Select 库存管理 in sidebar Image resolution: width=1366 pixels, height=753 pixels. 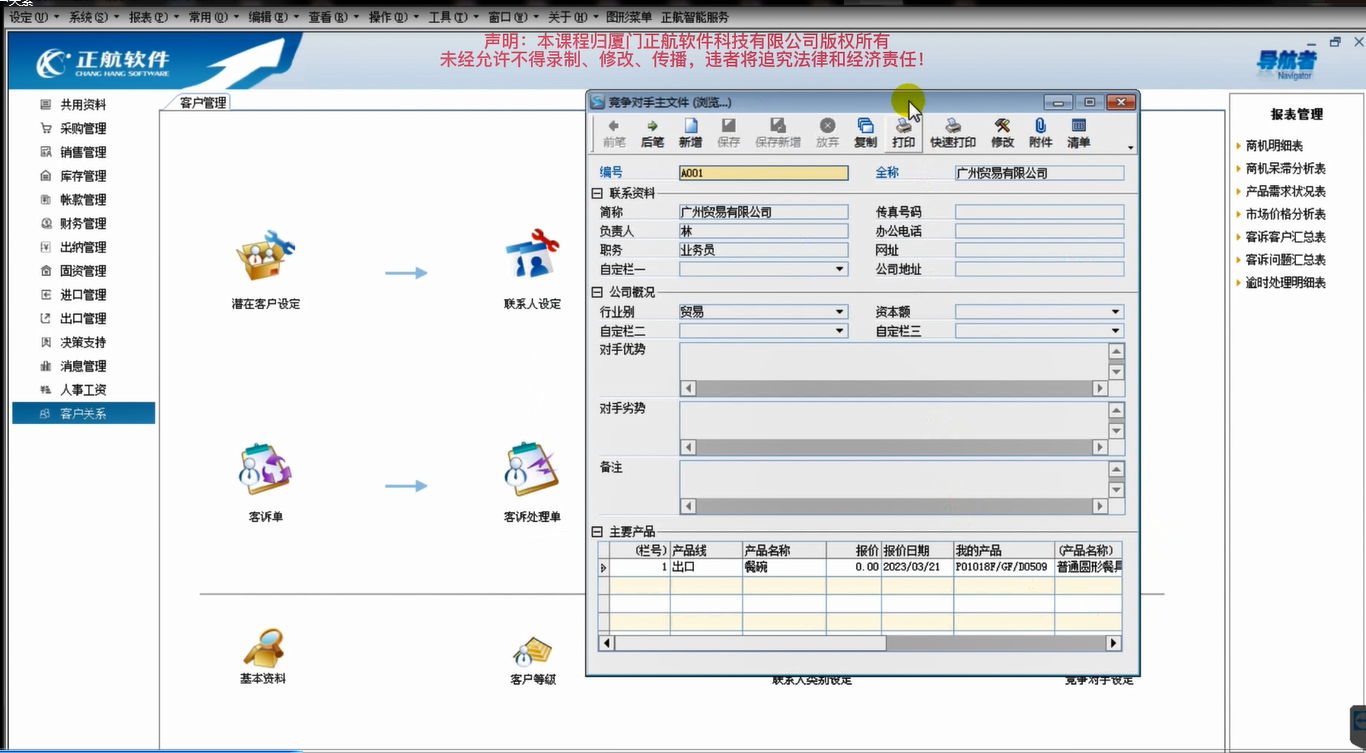(x=84, y=176)
